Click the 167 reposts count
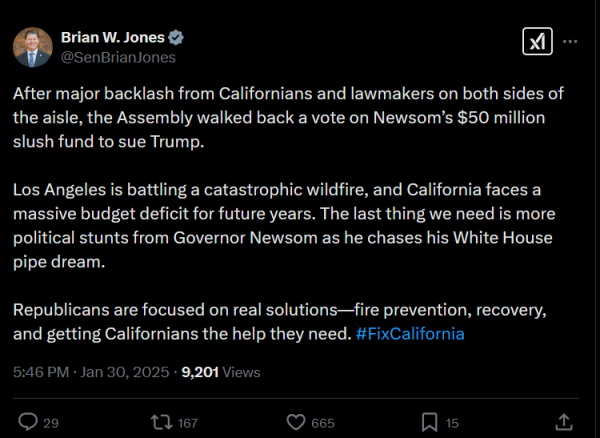This screenshot has width=600, height=438. 185,423
